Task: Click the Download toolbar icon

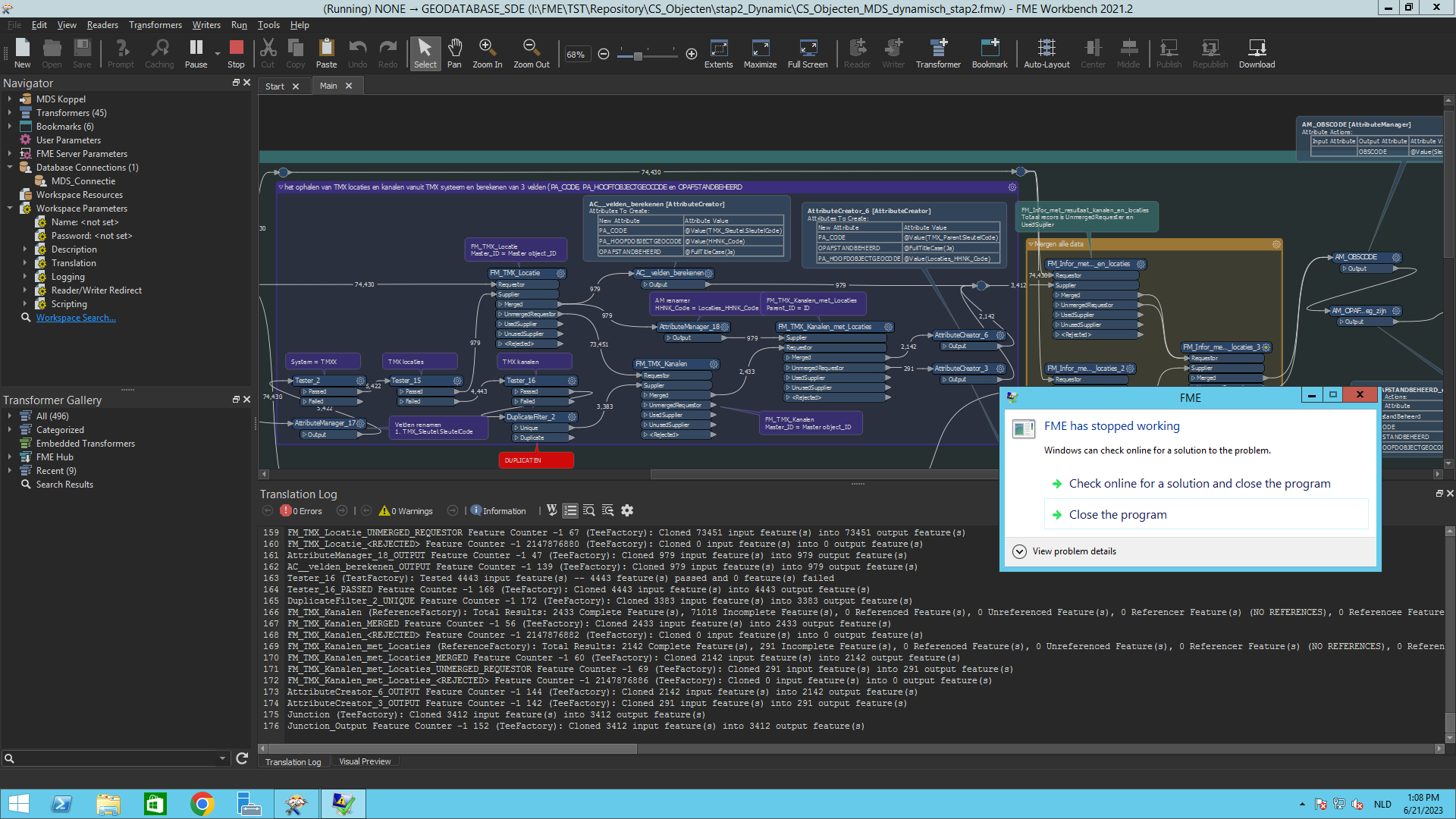Action: pos(1257,53)
